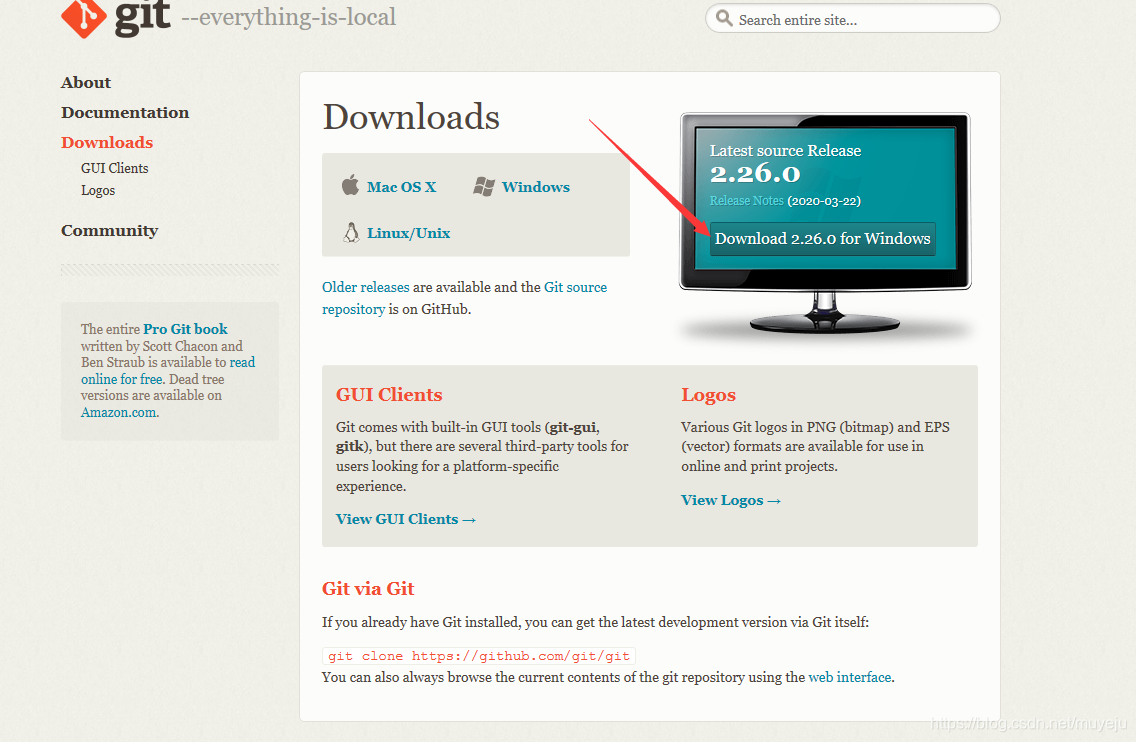This screenshot has width=1136, height=742.
Task: Click the Logos section heading
Action: [x=709, y=395]
